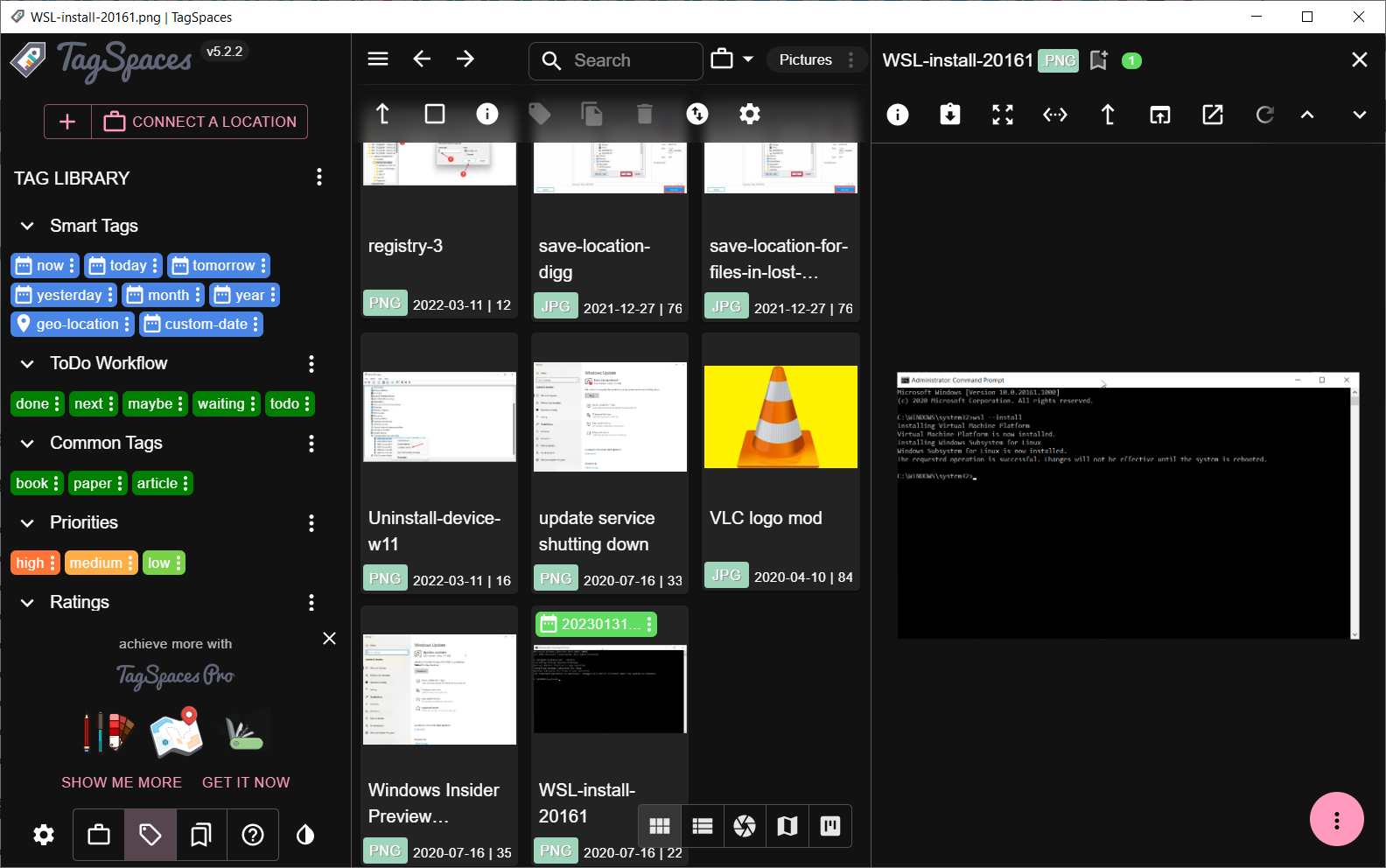Collapse the ToDo Workflow group
Viewport: 1386px width, 868px height.
point(28,363)
